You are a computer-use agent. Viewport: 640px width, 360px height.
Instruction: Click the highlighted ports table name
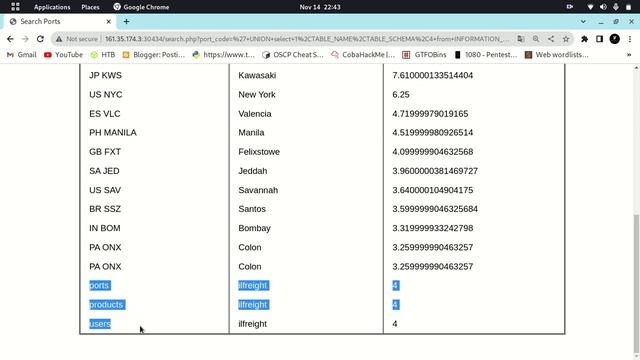[99, 285]
